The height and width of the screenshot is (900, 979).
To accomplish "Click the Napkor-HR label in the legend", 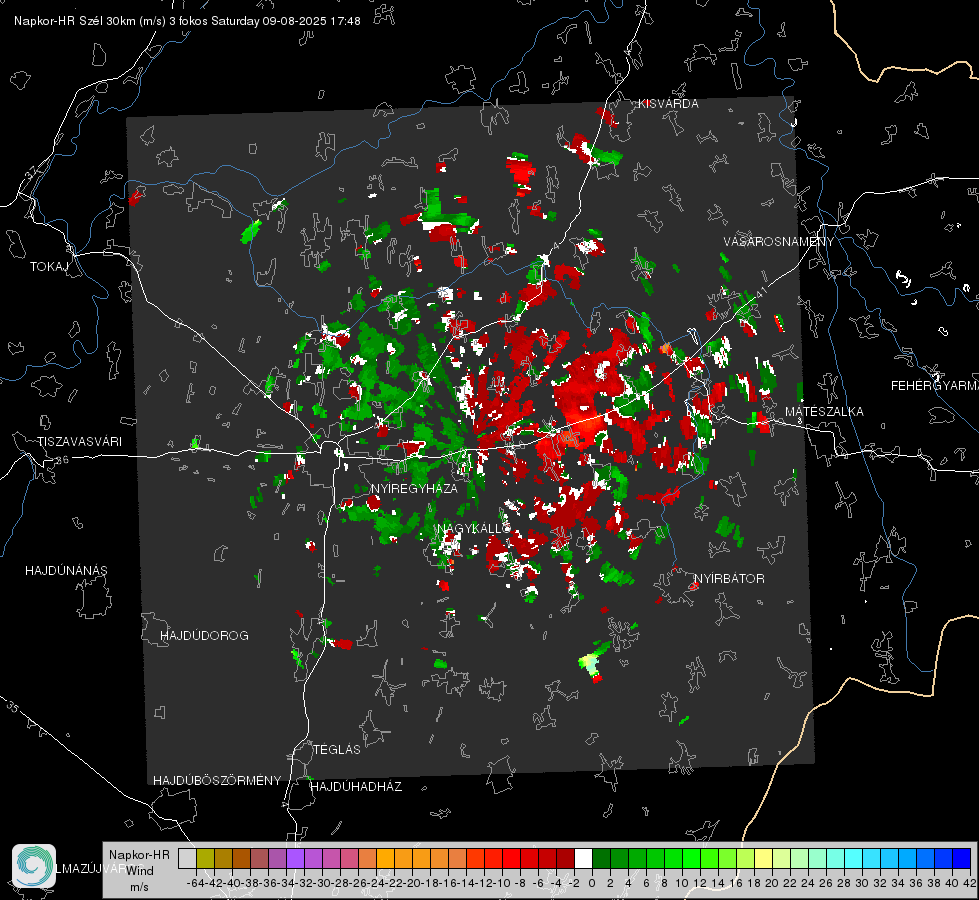I will tap(139, 855).
